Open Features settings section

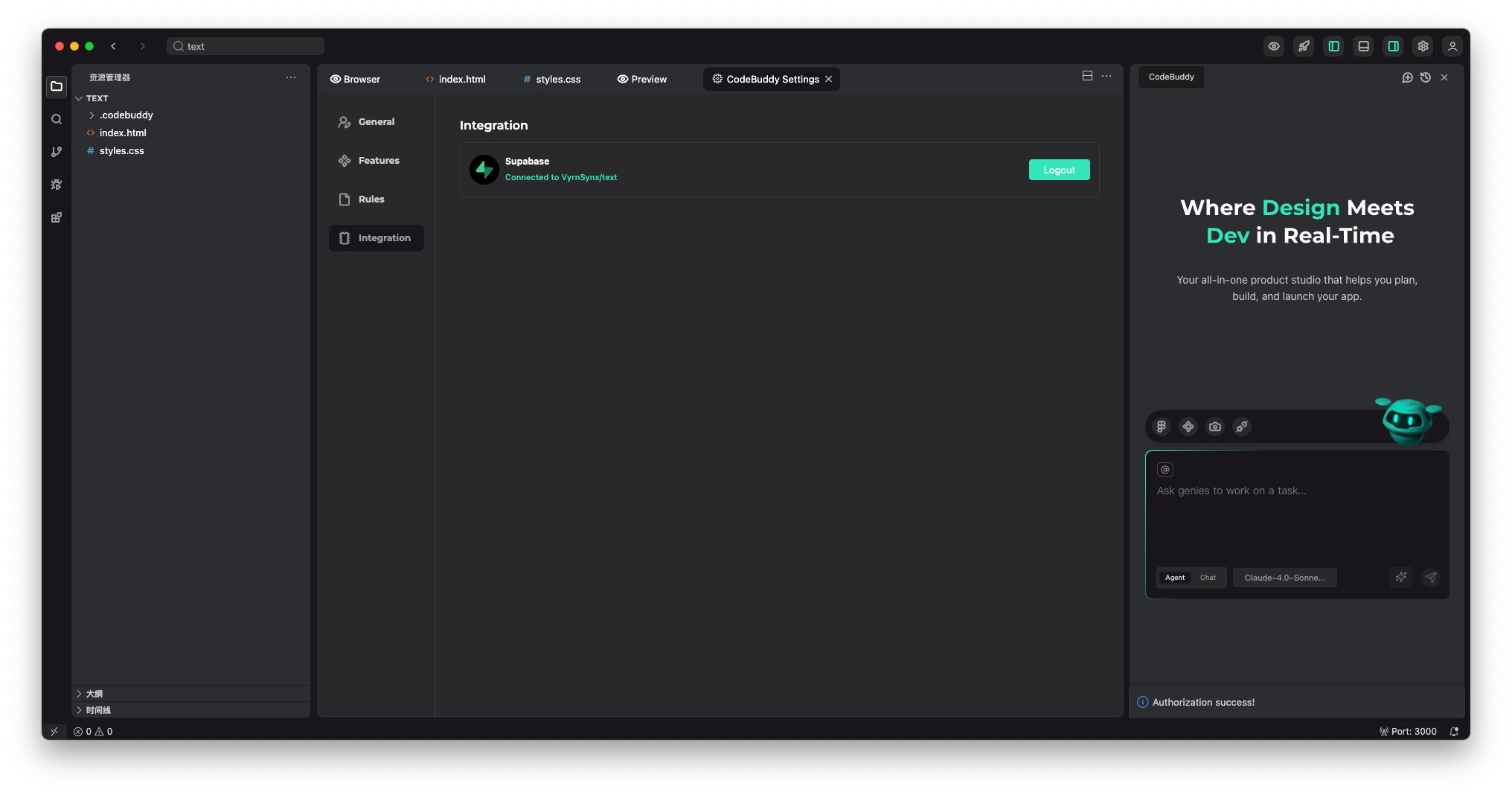tap(377, 161)
